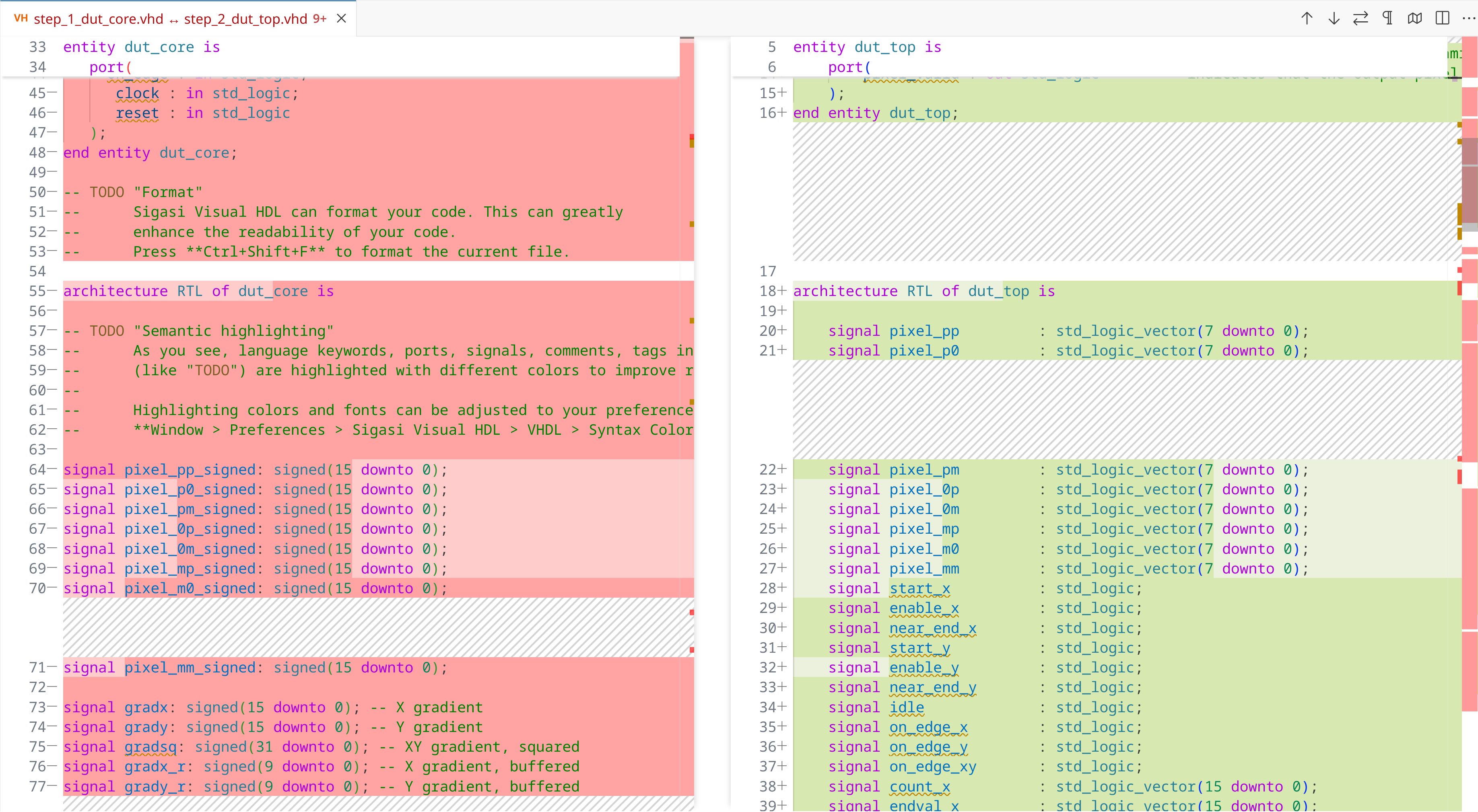
Task: Click line number 64 in left gutter
Action: click(37, 470)
